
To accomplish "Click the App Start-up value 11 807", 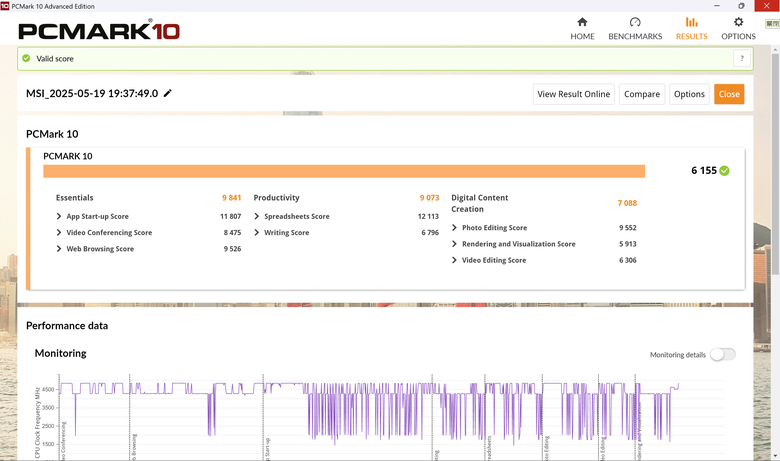I will (230, 216).
